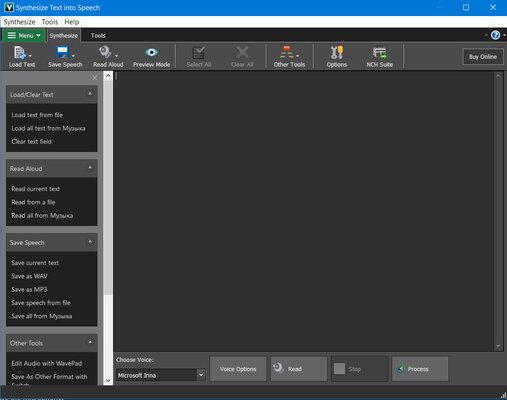Click the blue help question mark icon
The width and height of the screenshot is (507, 400).
(x=495, y=35)
